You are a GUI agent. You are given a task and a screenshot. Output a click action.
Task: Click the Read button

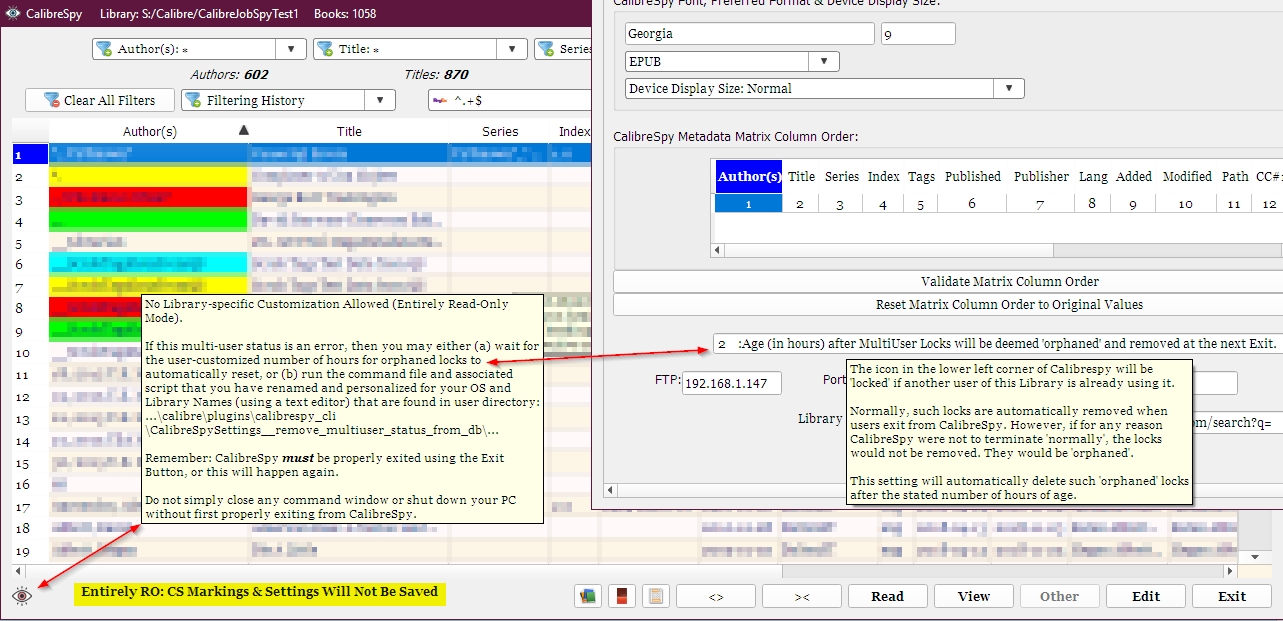pos(887,596)
